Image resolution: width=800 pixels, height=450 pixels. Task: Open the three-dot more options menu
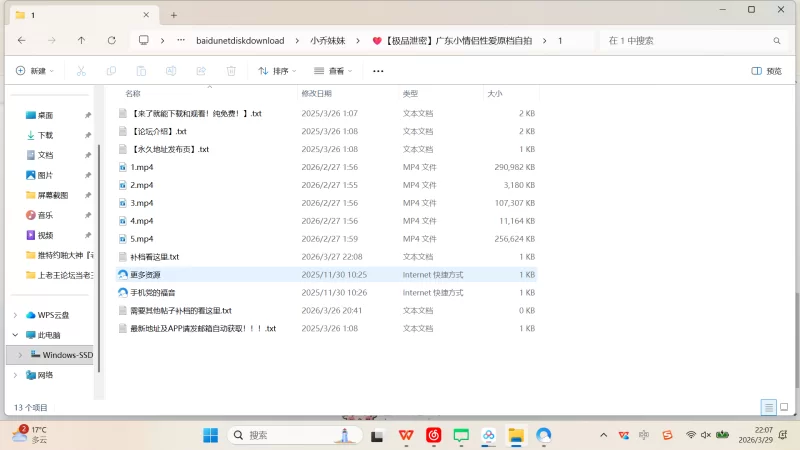378,71
